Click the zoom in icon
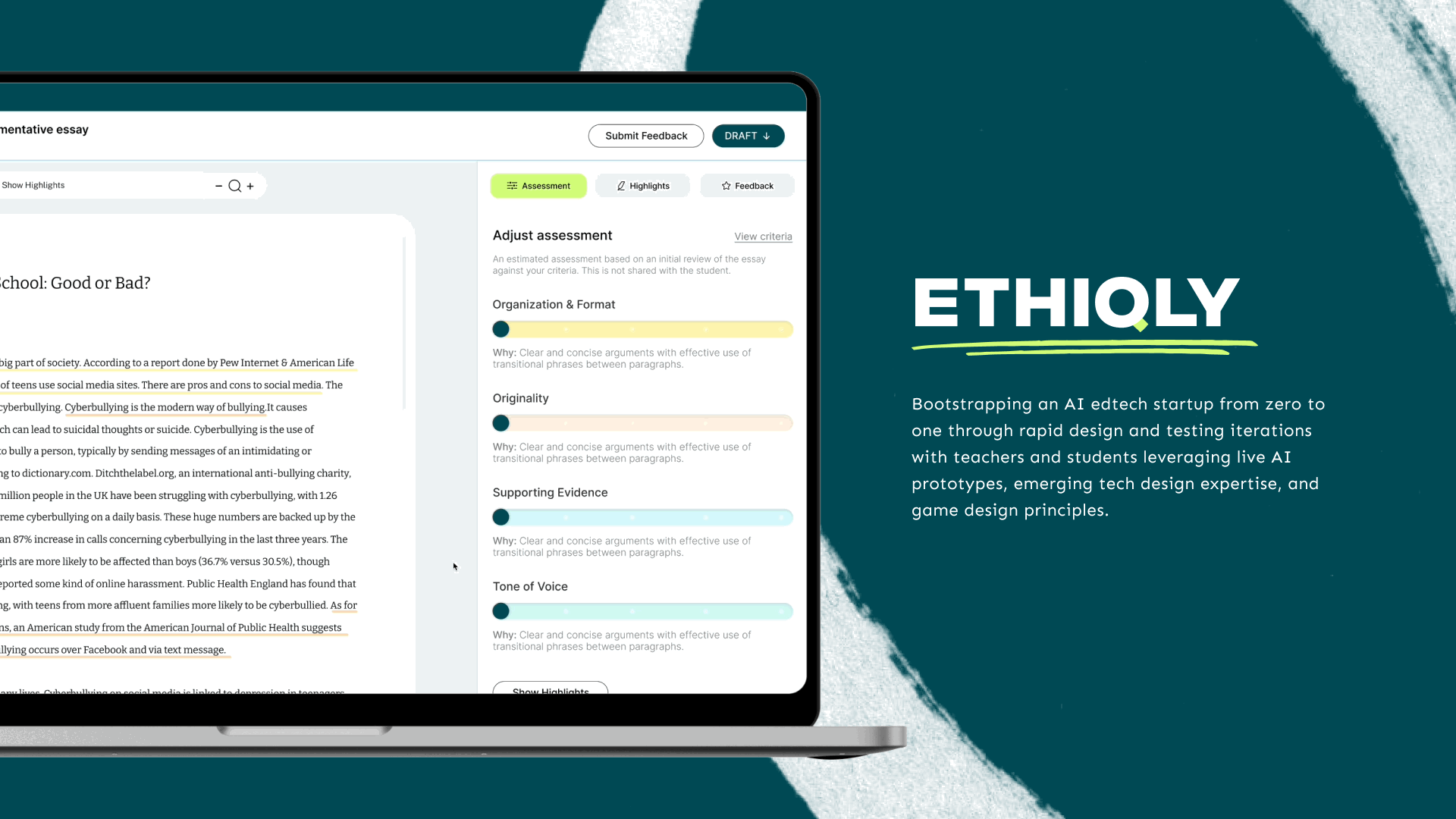 pyautogui.click(x=251, y=185)
